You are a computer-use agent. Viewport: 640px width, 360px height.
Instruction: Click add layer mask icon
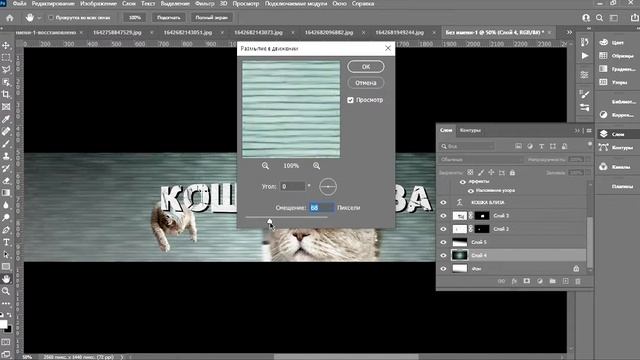(x=527, y=281)
